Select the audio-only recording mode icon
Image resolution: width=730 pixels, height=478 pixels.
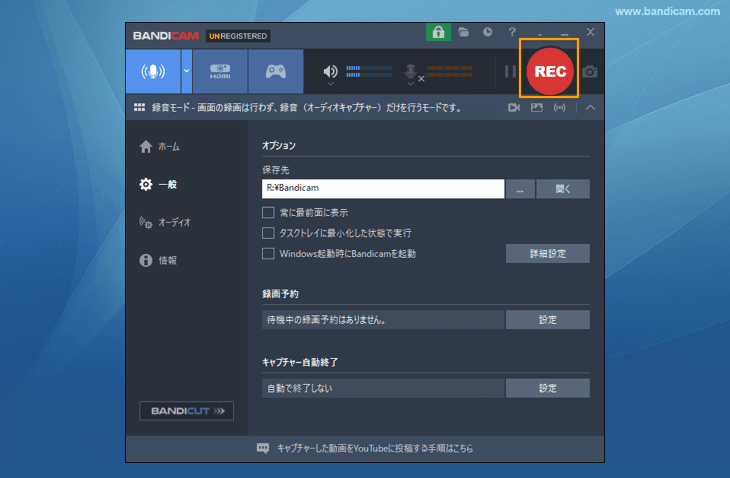[153, 71]
